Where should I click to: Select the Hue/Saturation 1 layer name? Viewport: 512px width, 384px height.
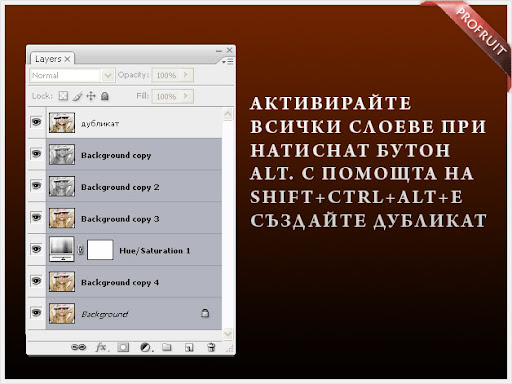click(155, 251)
